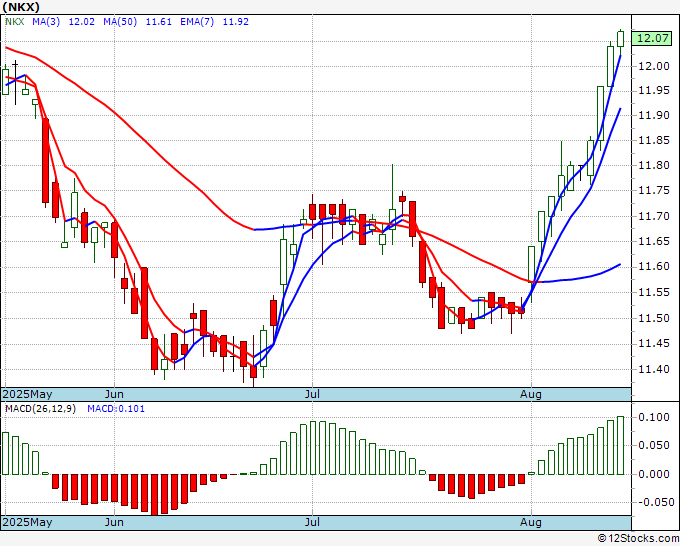The image size is (680, 546).
Task: Click the 11.45 price axis label
Action: 654,344
